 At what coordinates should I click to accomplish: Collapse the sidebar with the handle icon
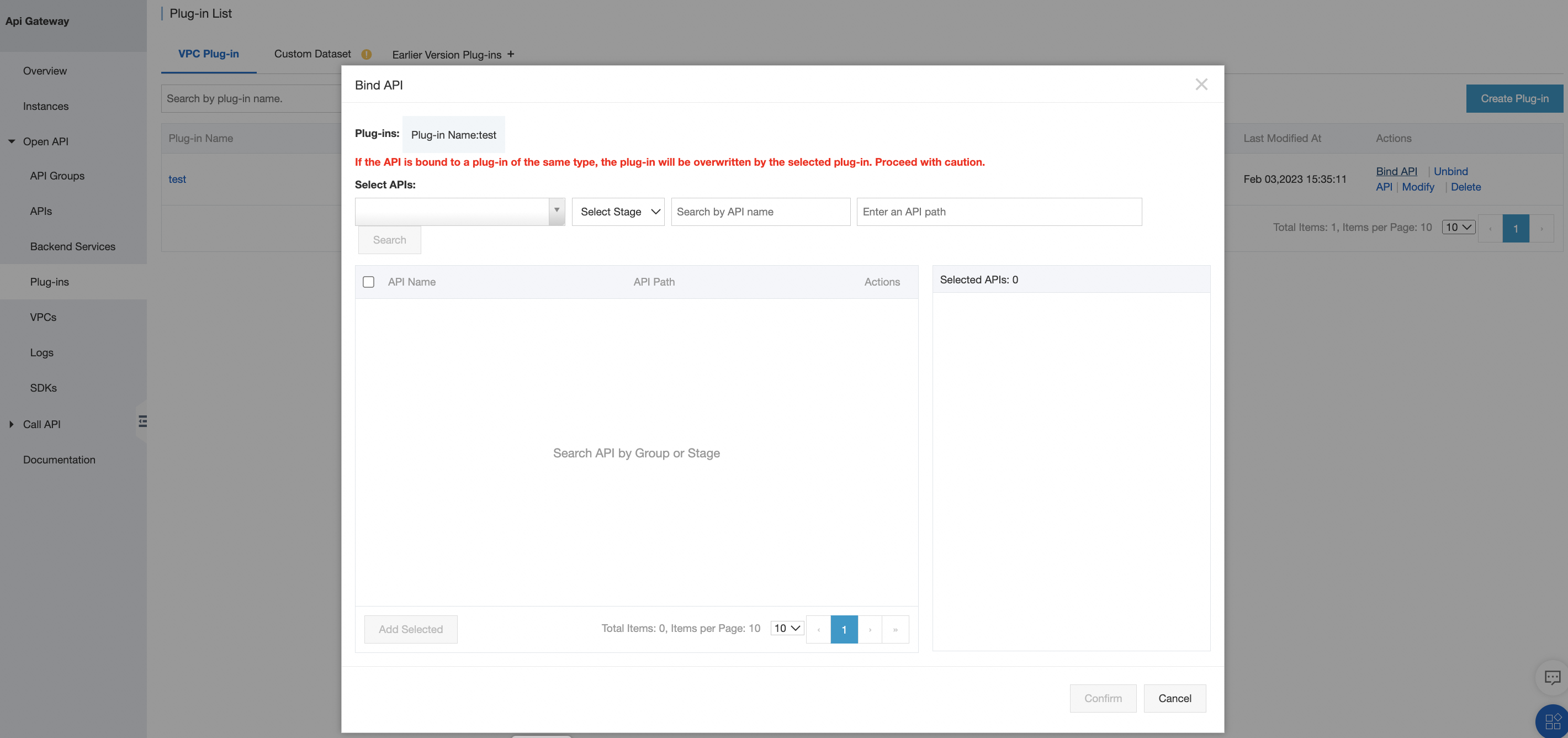tap(142, 421)
